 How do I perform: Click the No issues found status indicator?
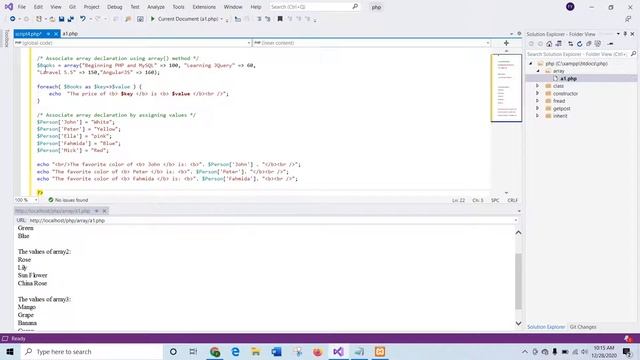coord(68,200)
